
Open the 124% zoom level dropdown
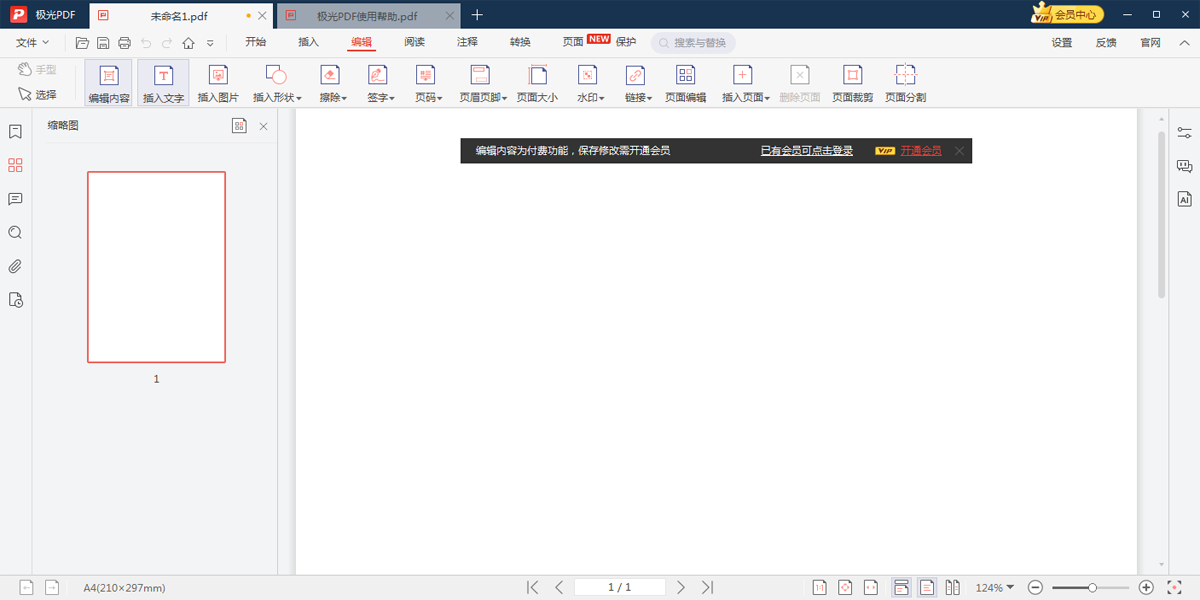point(995,588)
